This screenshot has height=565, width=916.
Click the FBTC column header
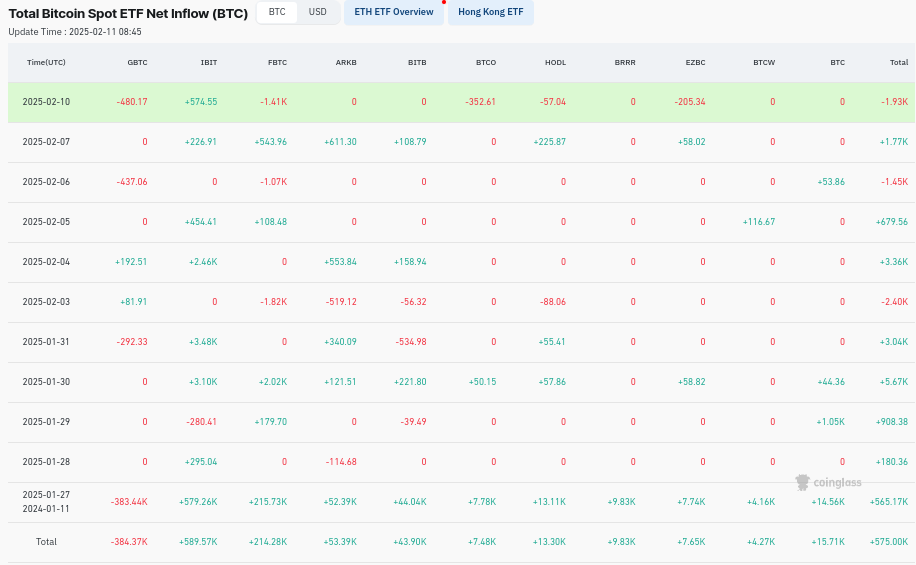coord(277,63)
